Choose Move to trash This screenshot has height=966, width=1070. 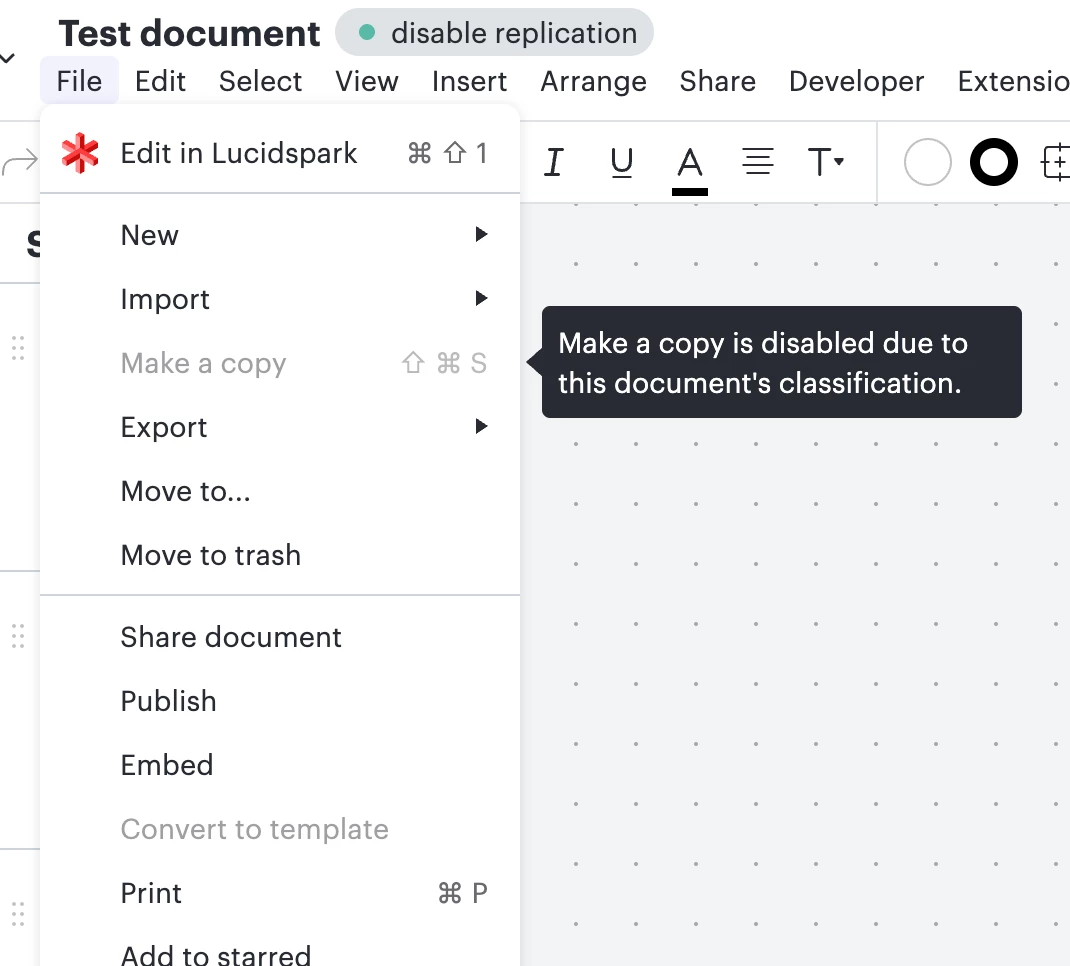pos(280,555)
